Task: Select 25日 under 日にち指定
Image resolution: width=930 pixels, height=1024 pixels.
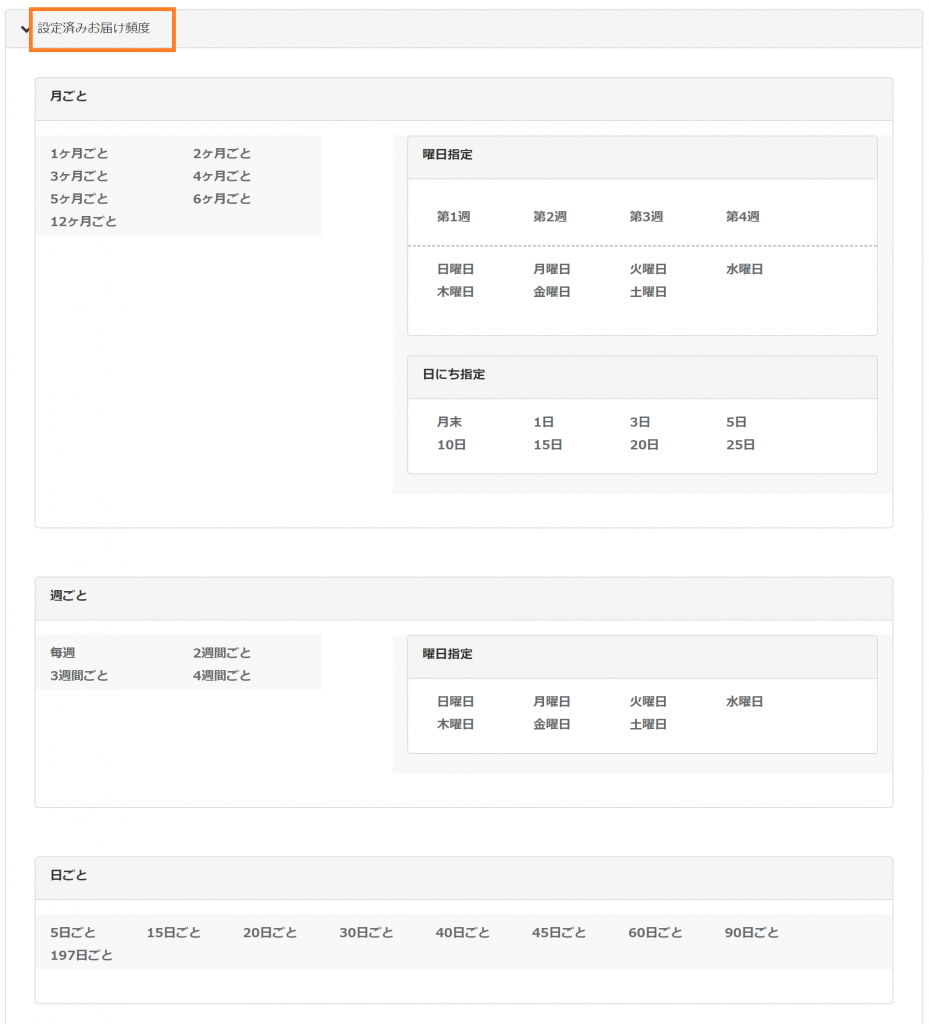Action: 740,445
